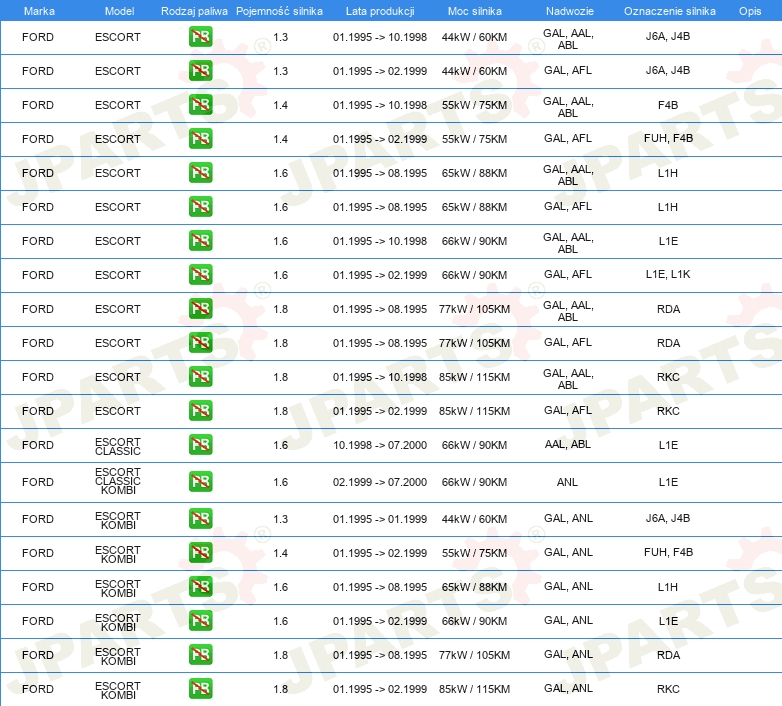The image size is (782, 706).
Task: Select the '01.1995 -> 01.1999' production years cell
Action: click(x=380, y=519)
